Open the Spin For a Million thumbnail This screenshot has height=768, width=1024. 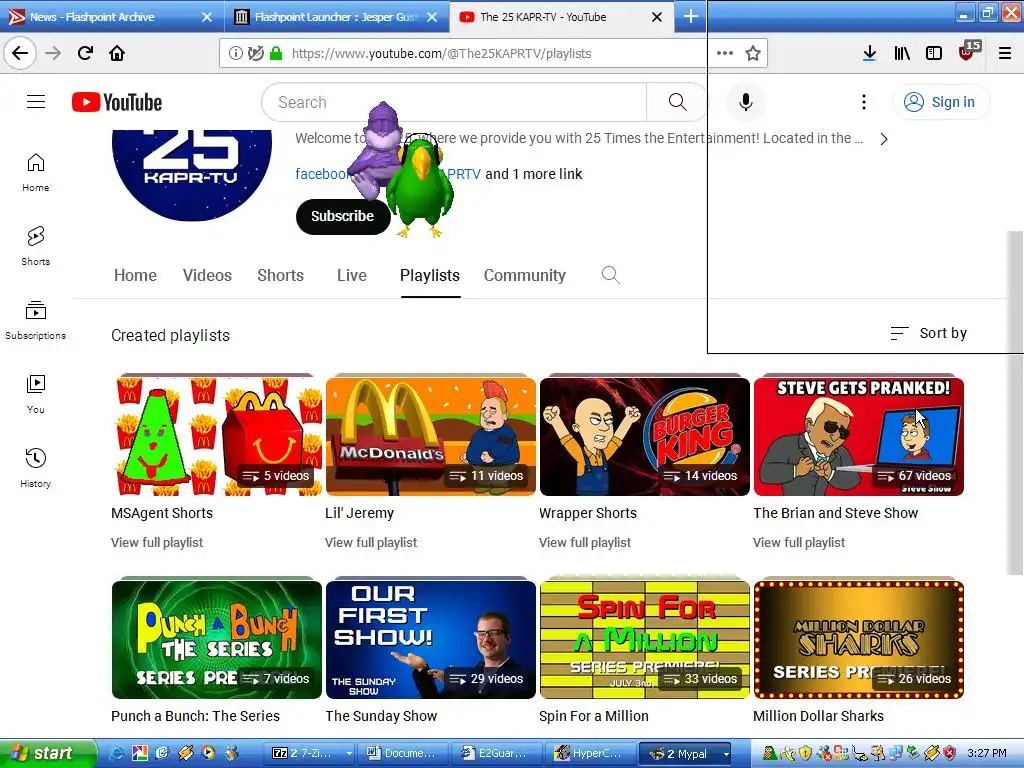pyautogui.click(x=645, y=639)
